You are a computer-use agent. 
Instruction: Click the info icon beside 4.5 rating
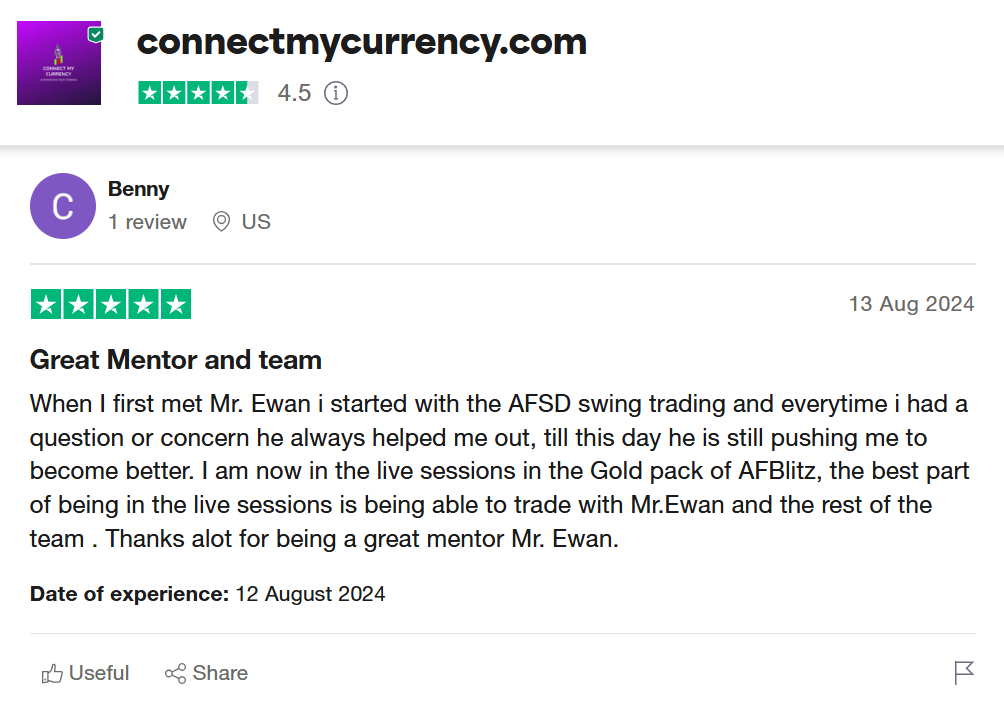click(x=336, y=93)
